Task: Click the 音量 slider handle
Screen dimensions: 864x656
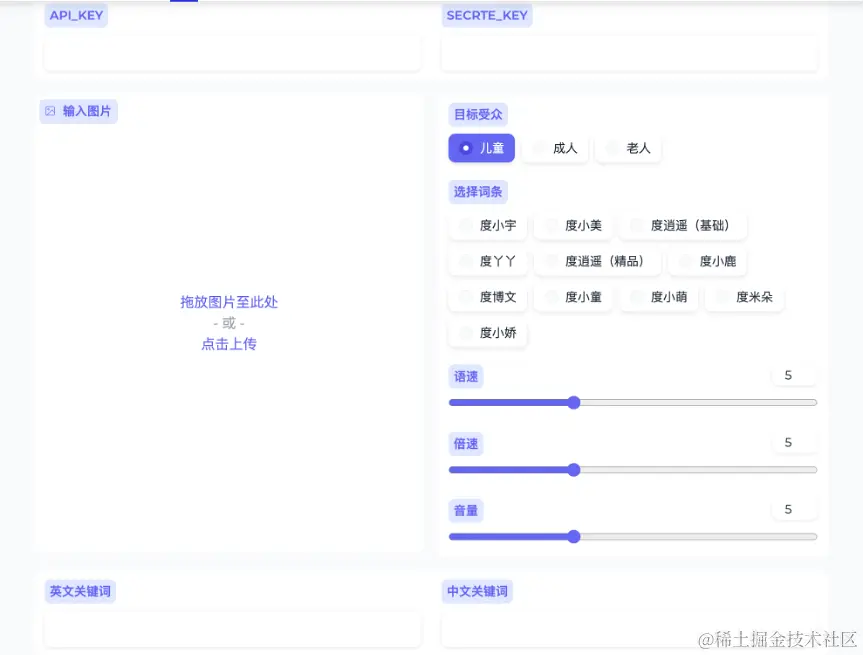Action: pyautogui.click(x=574, y=536)
